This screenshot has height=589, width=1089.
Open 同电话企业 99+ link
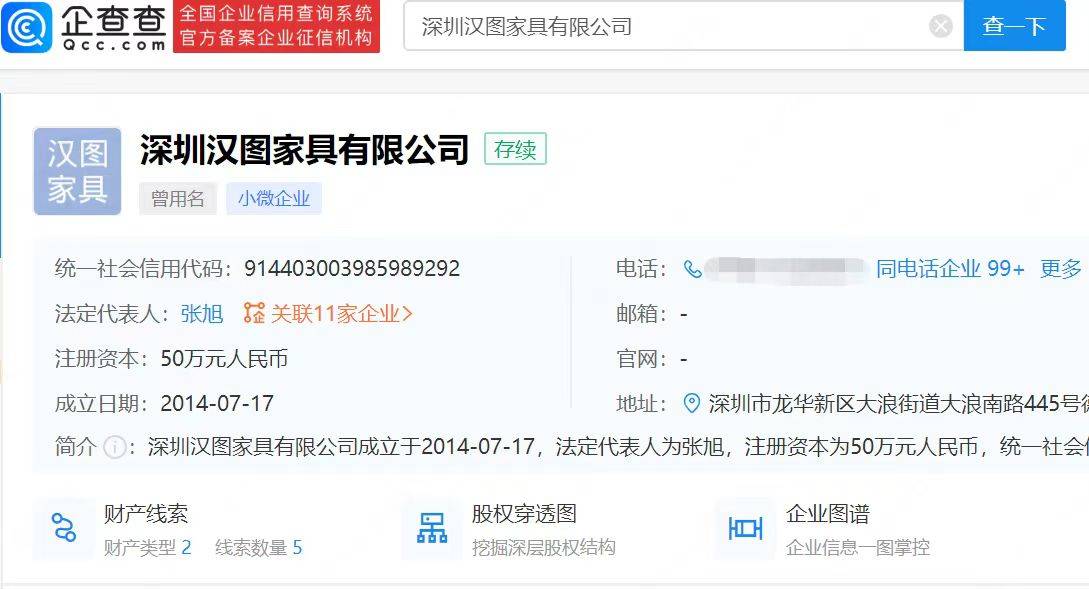[x=949, y=269]
